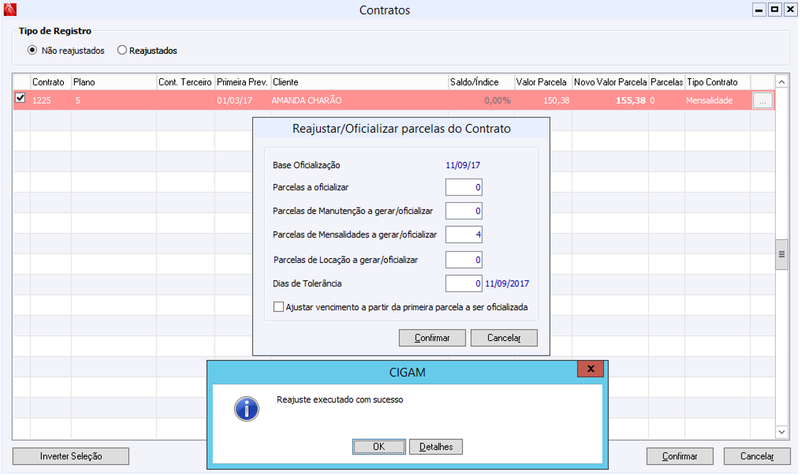Focus the Parcelas a oficializar field
The width and height of the screenshot is (800, 475).
pos(463,187)
